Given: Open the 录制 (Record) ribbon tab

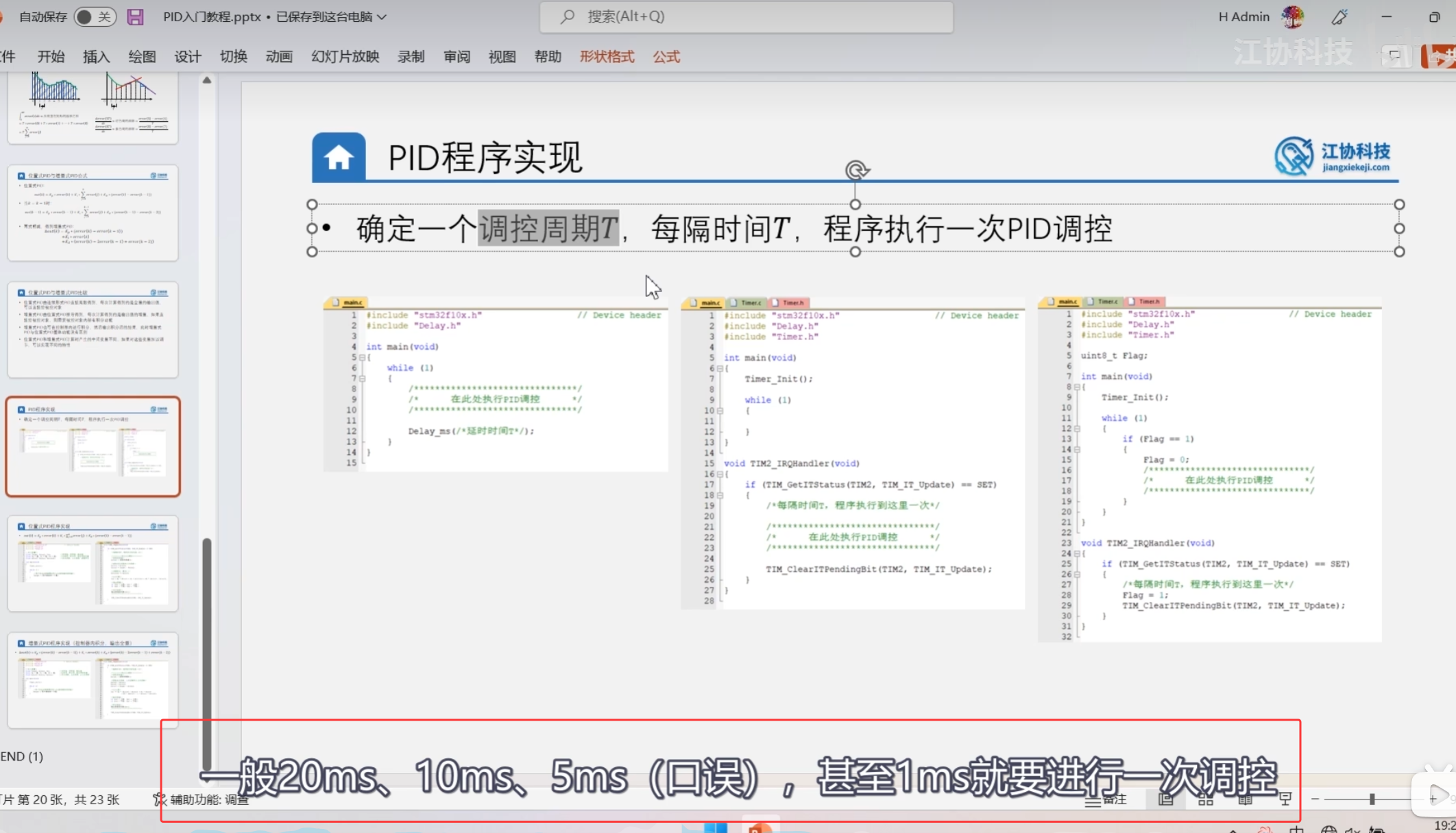Looking at the screenshot, I should click(x=411, y=57).
